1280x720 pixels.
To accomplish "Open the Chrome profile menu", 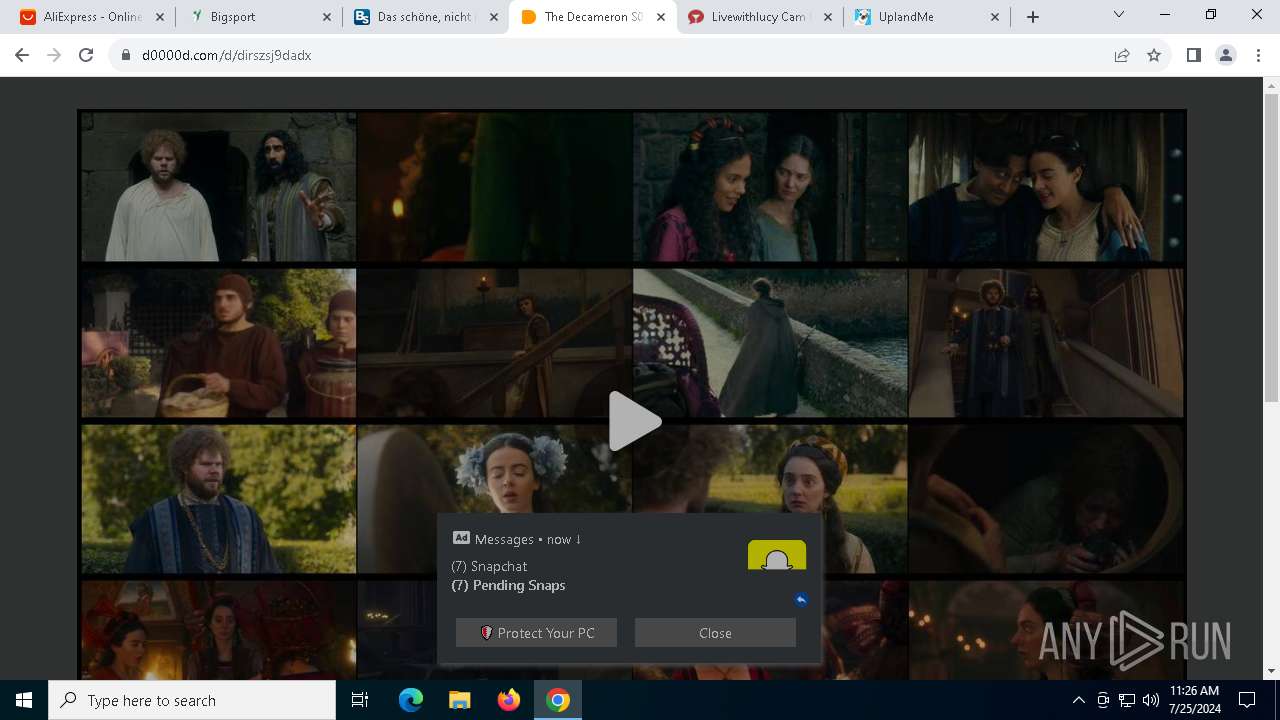I will click(x=1225, y=56).
